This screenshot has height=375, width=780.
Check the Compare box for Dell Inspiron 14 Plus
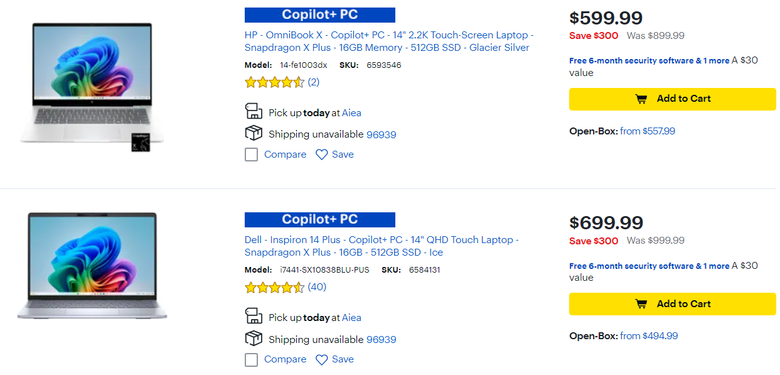251,360
